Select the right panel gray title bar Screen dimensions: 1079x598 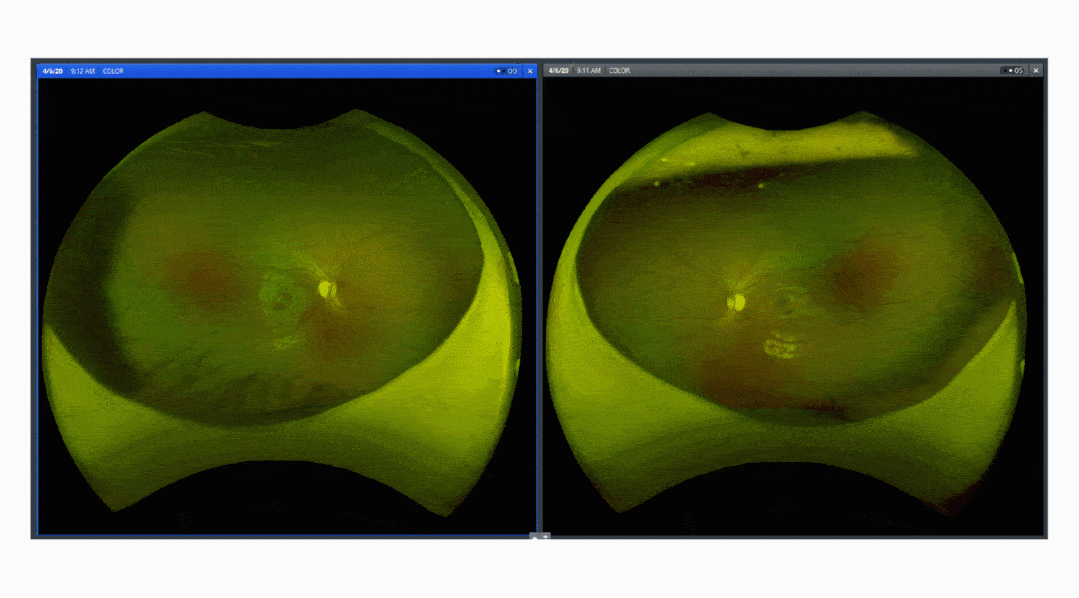[x=800, y=71]
